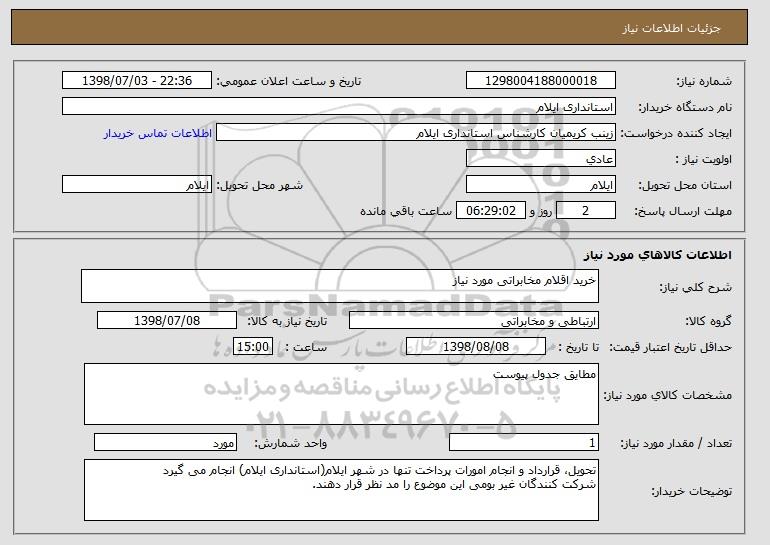
Task: Click the time field 15:00
Action: click(253, 347)
